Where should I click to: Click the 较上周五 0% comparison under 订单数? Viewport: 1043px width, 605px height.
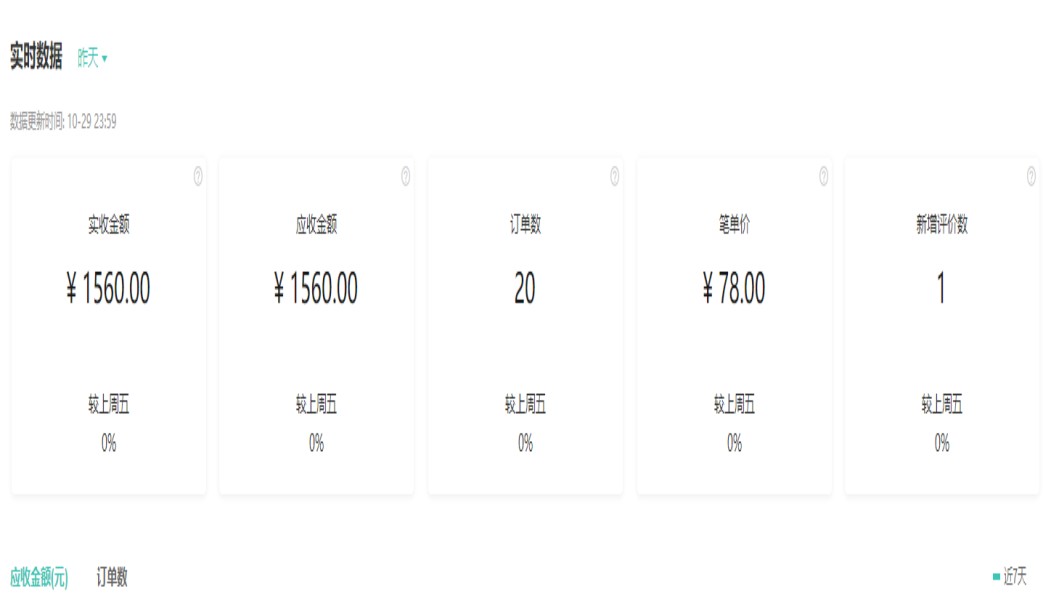click(x=525, y=443)
